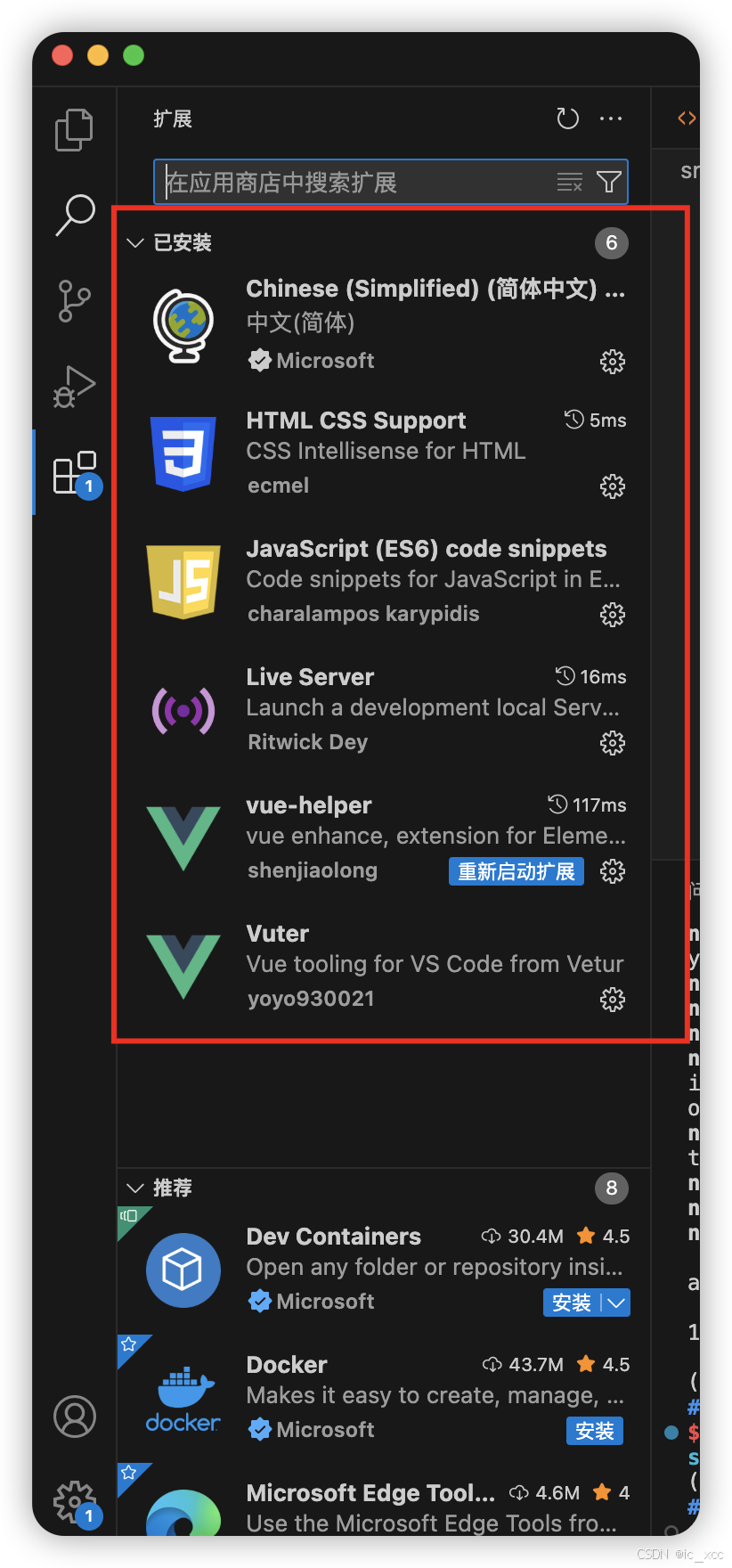Screen dimensions: 732x1568
Task: Select the installed count badge 6
Action: [612, 242]
